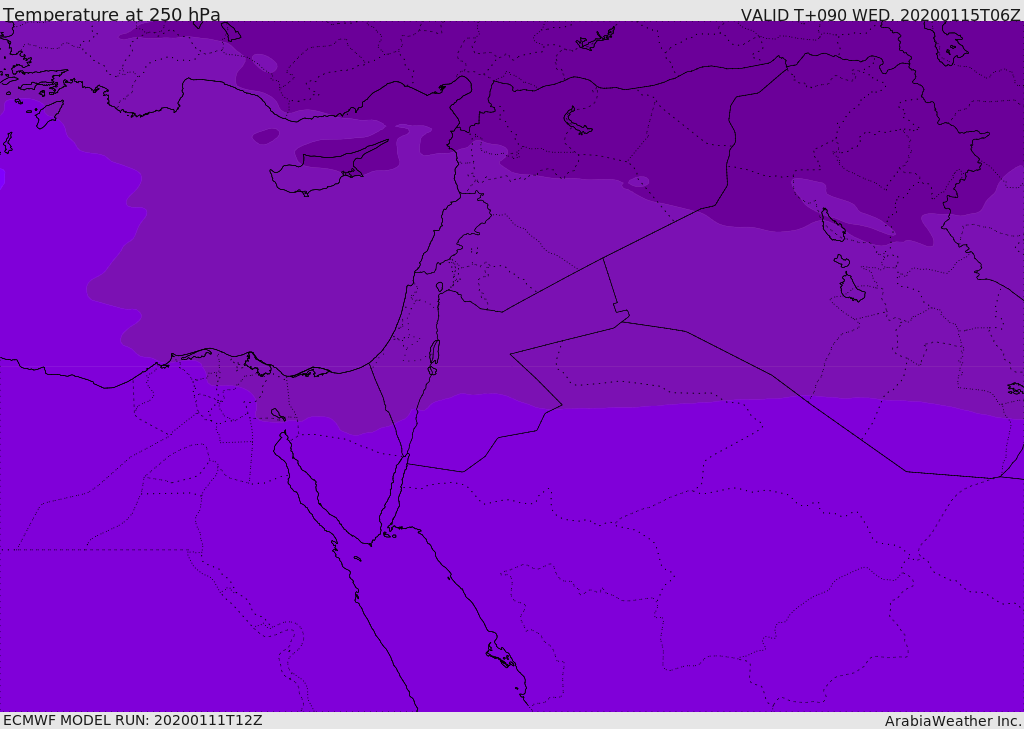Click the 'ArabiaWeather Inc' credit text

coord(952,721)
